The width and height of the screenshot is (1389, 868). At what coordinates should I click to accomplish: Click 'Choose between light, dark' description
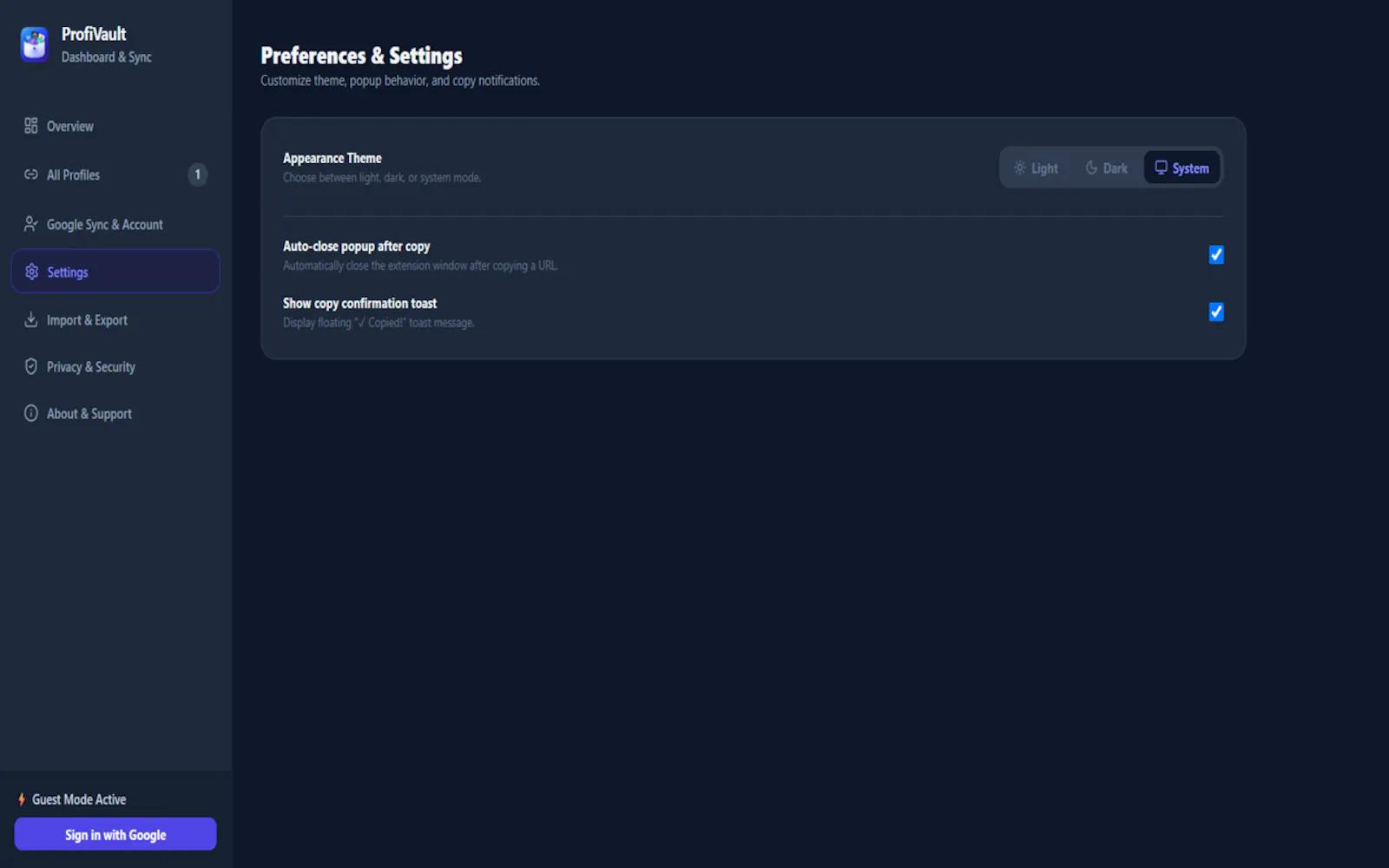382,178
